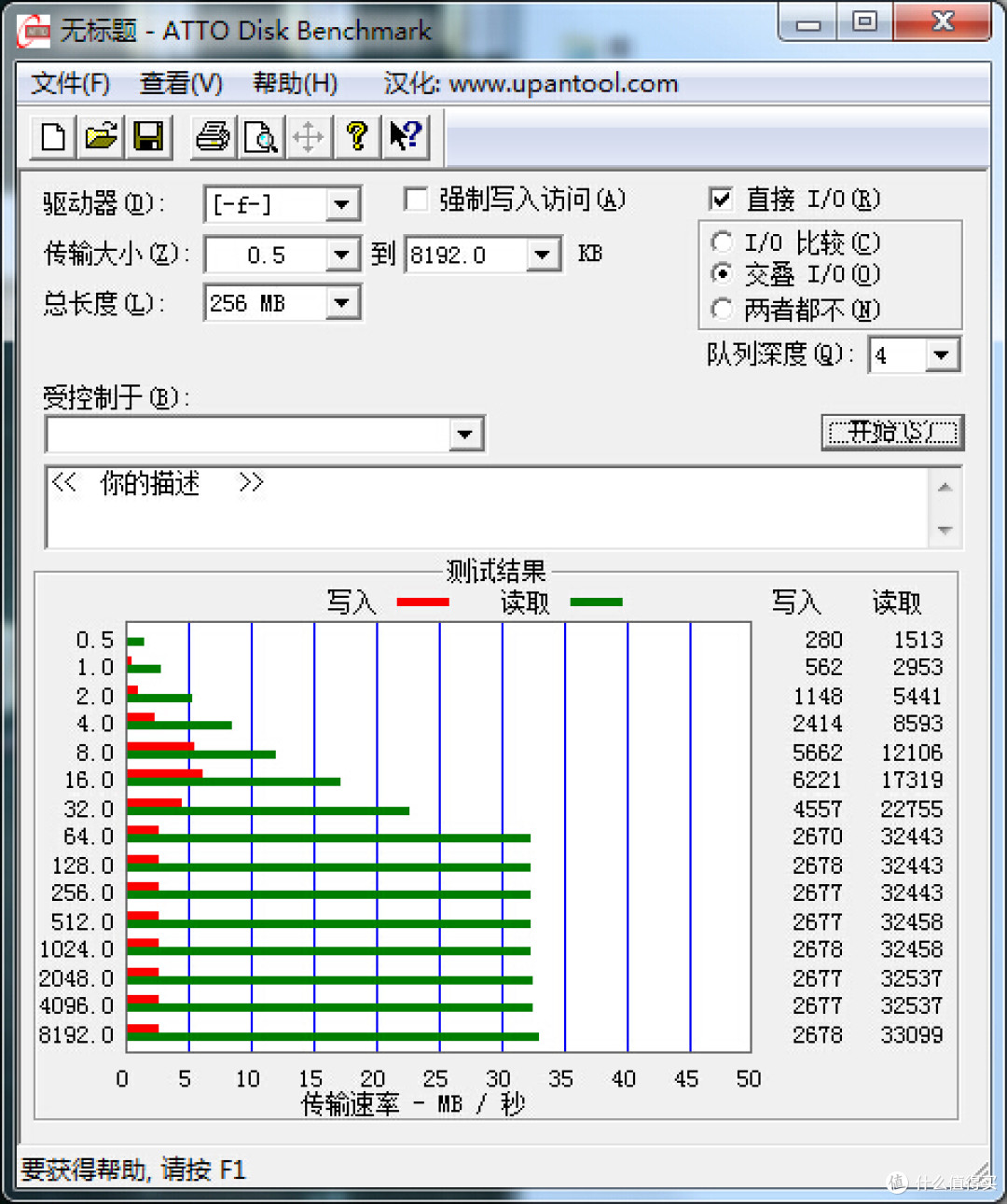The height and width of the screenshot is (1204, 1007).
Task: Click the yellow question mark Help icon
Action: [x=356, y=137]
